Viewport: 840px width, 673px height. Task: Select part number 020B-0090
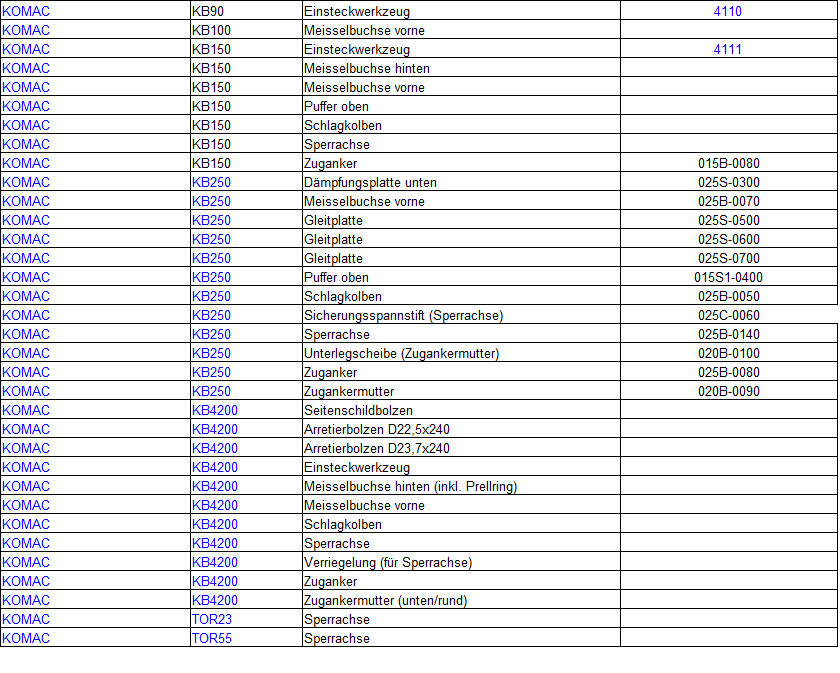[729, 392]
